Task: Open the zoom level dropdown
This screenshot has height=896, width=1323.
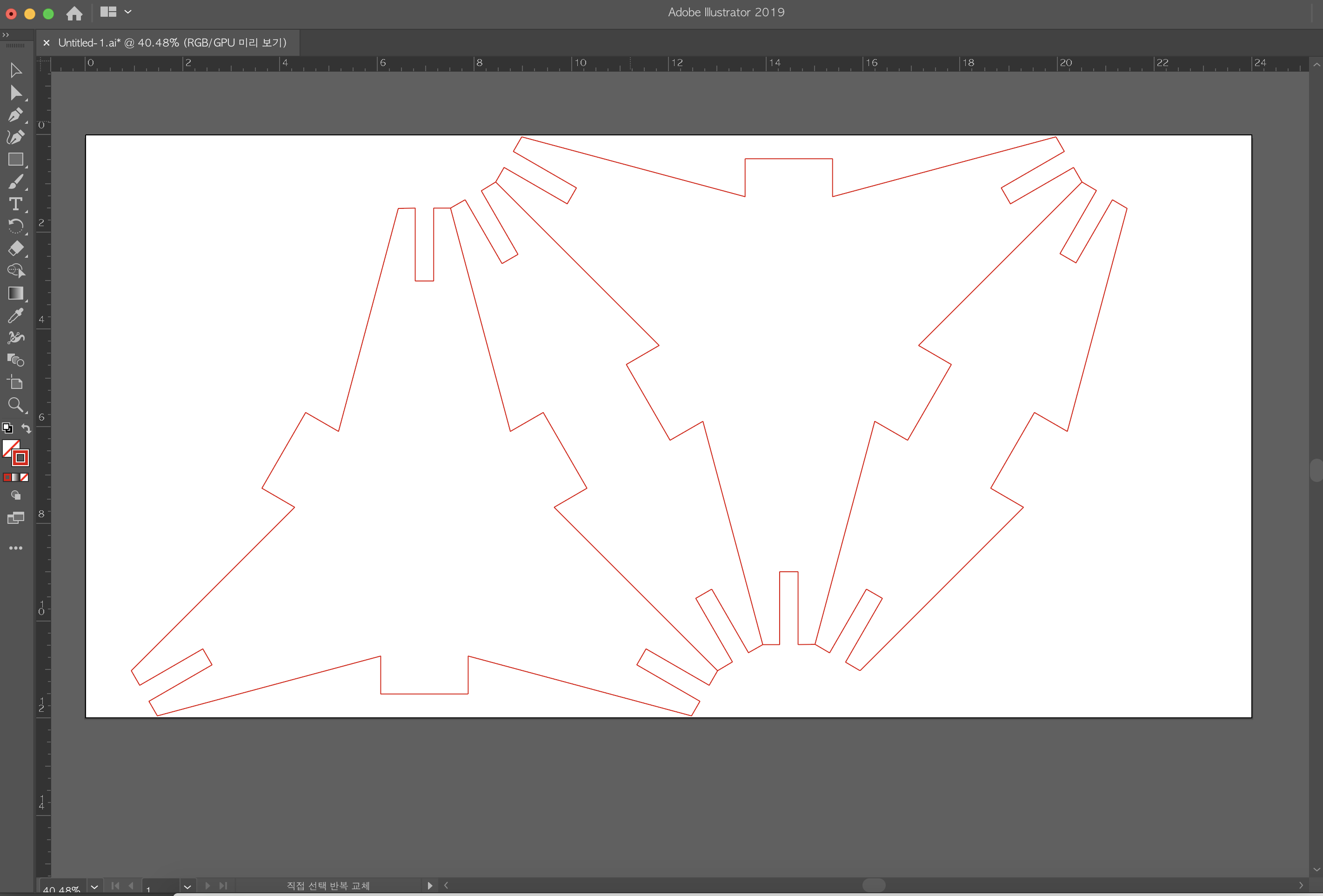Action: click(x=94, y=886)
